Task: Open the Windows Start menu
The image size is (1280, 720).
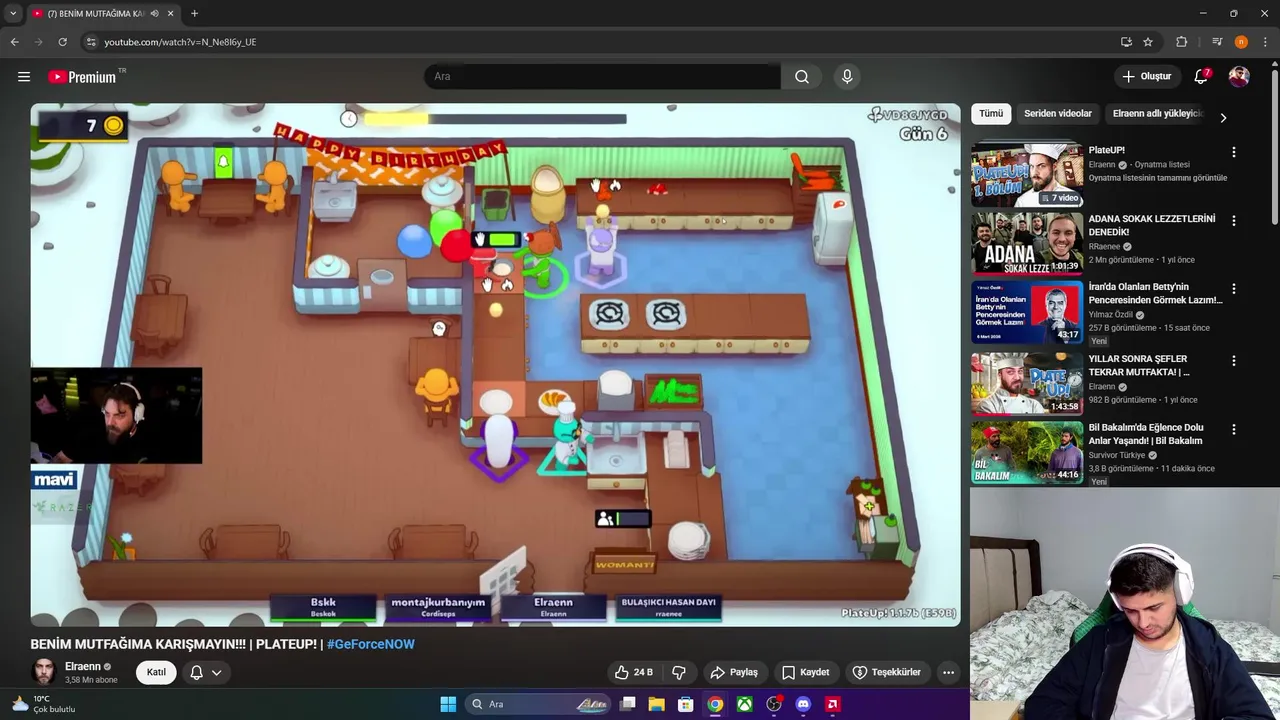Action: click(x=448, y=704)
